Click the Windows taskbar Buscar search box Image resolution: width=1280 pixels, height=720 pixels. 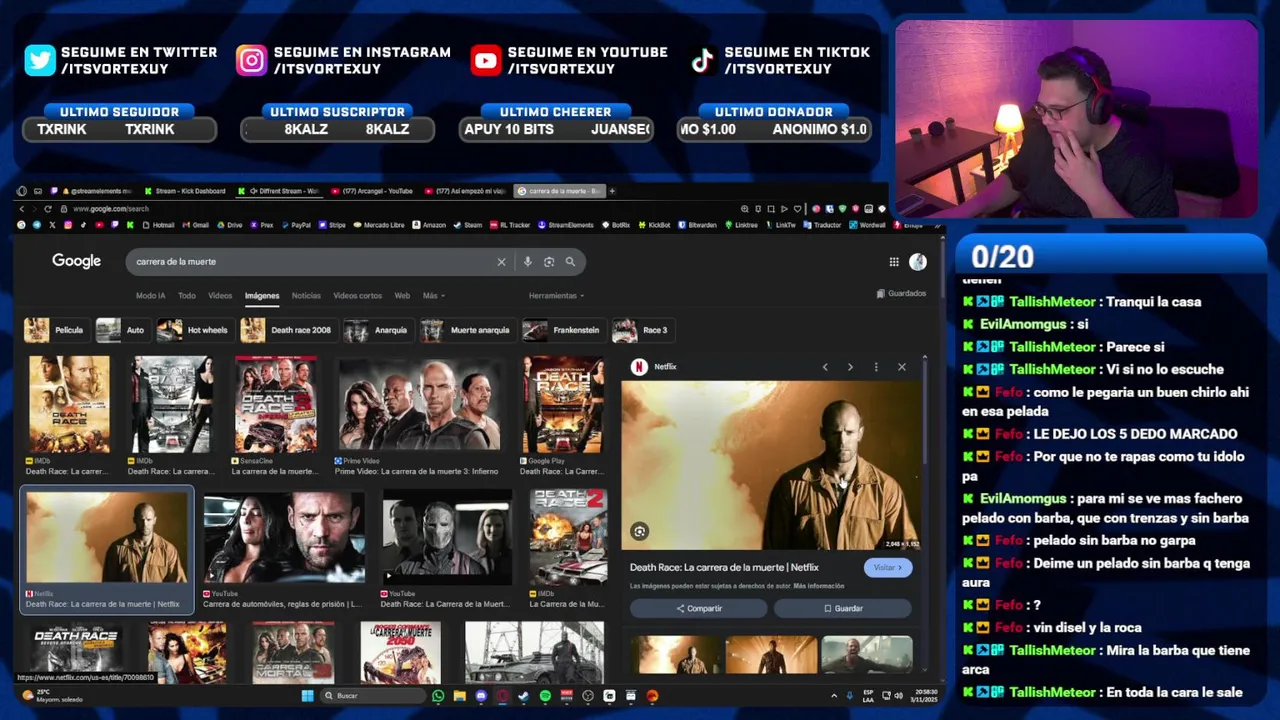(x=373, y=696)
